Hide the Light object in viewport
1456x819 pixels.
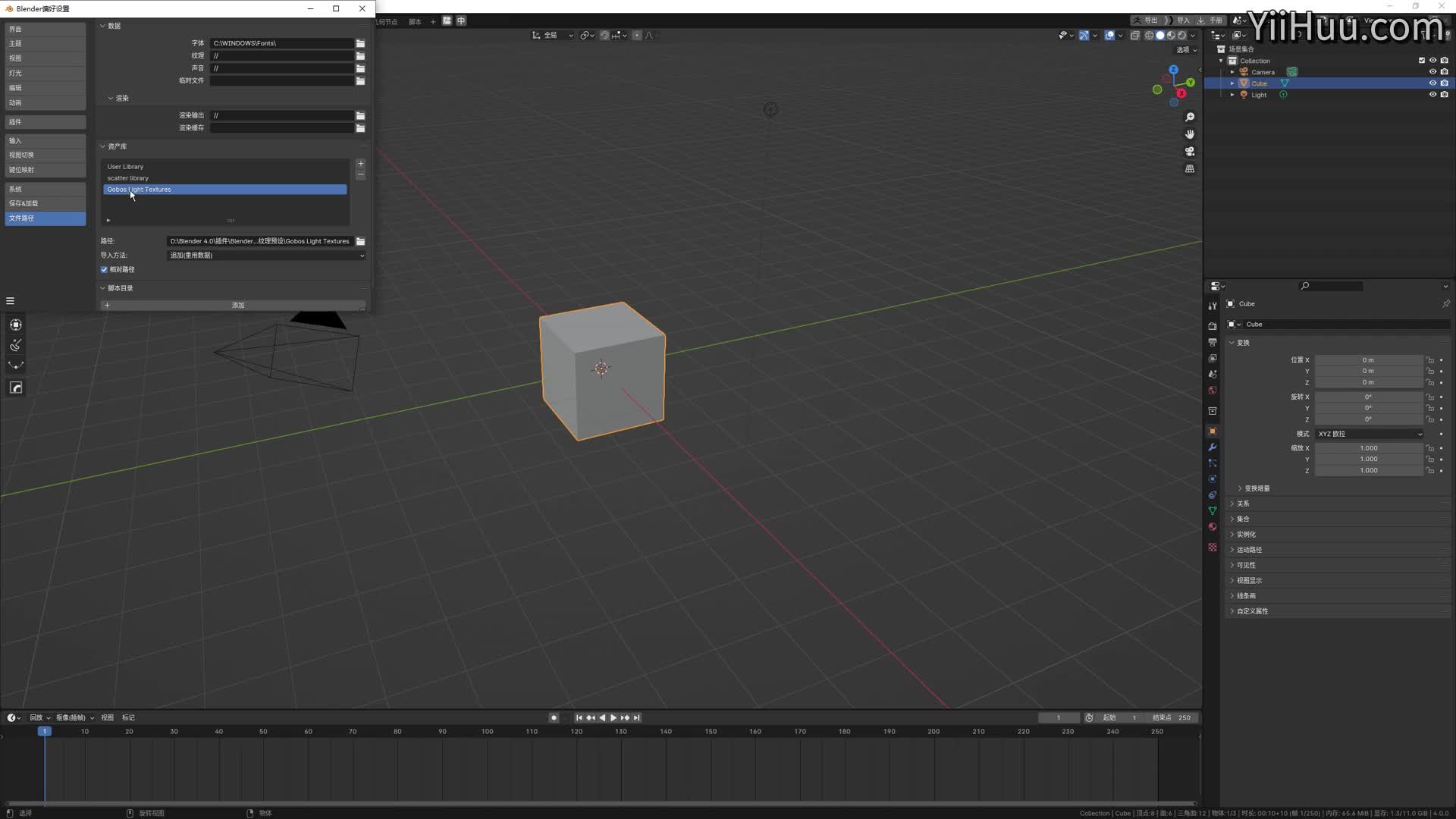tap(1432, 95)
